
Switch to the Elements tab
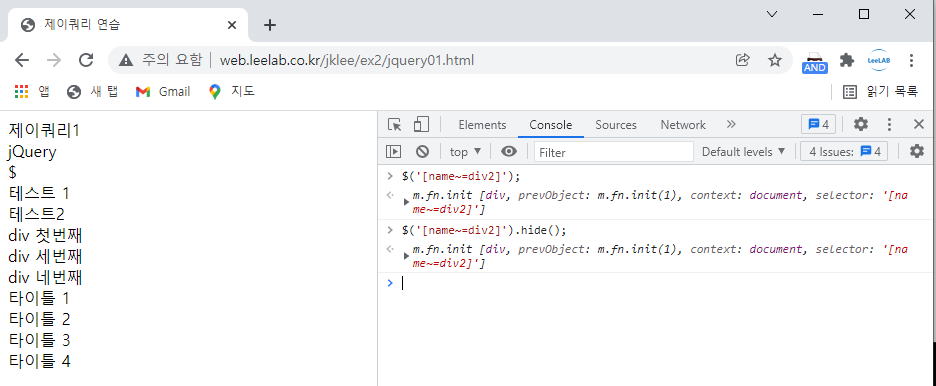(x=482, y=125)
